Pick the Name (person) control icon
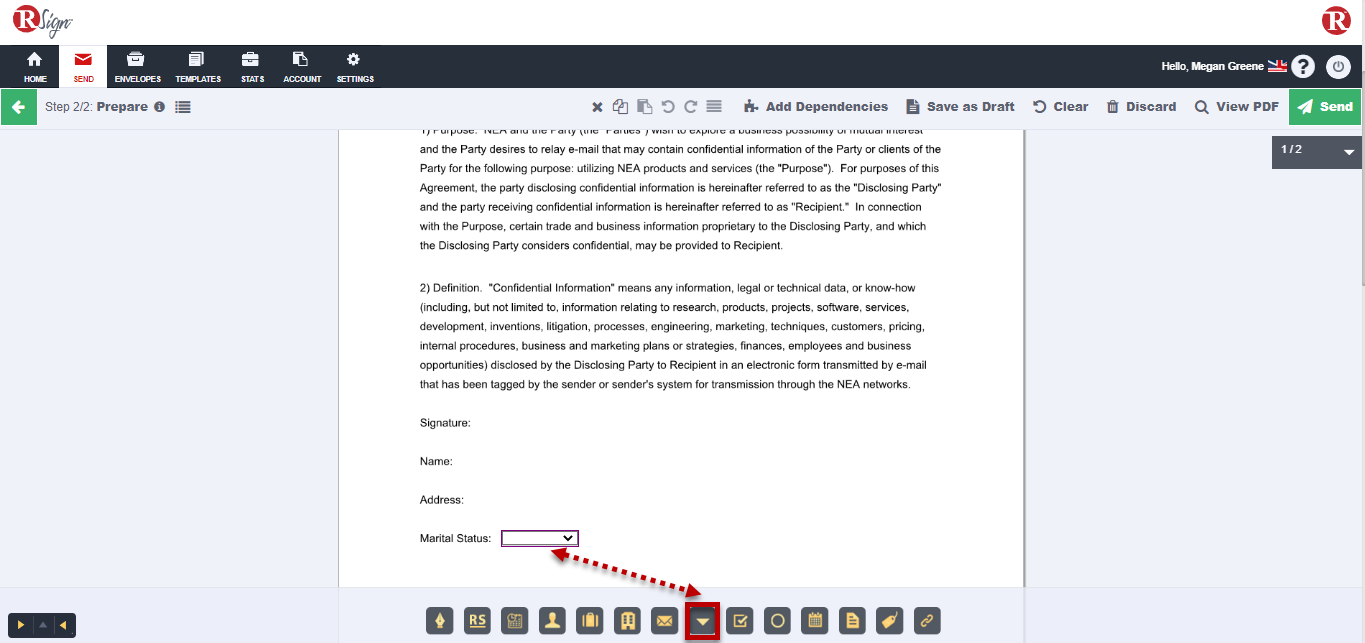This screenshot has width=1365, height=643. [552, 621]
